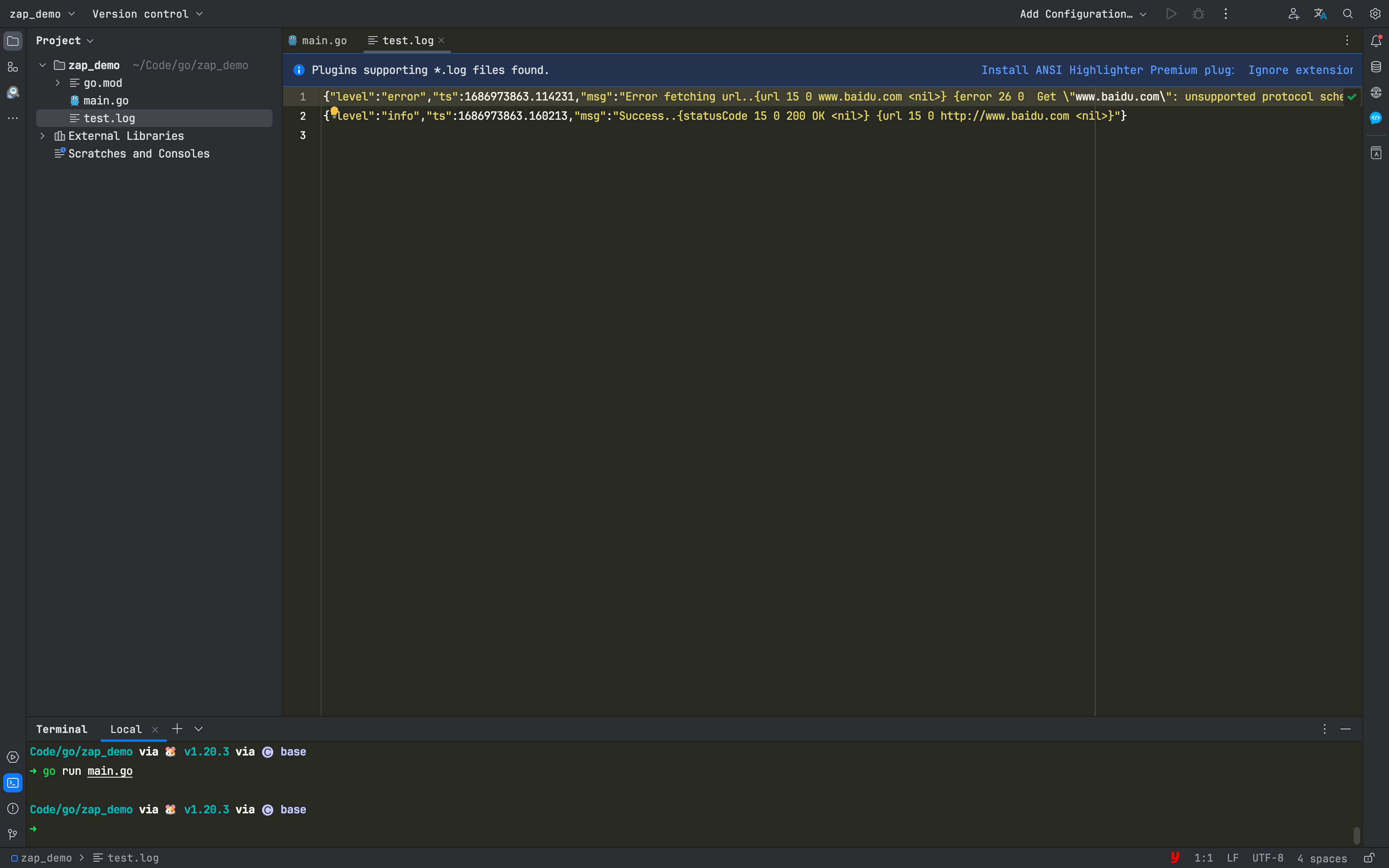Open the Terminal tool window icon
The width and height of the screenshot is (1389, 868).
12,783
